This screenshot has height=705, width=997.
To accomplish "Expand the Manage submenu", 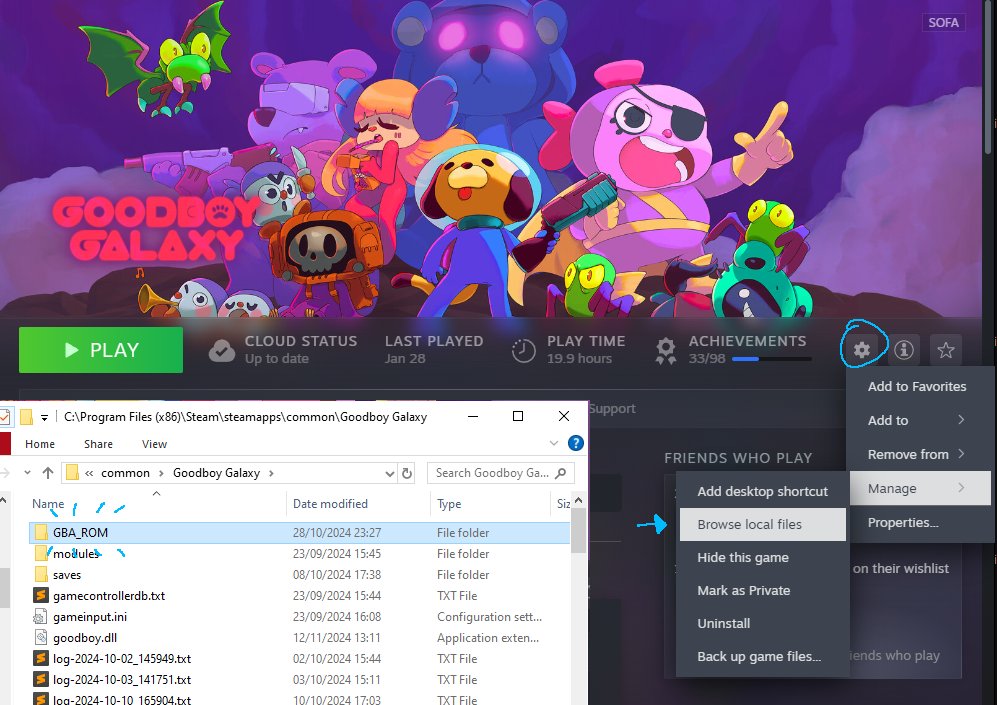I will point(961,488).
